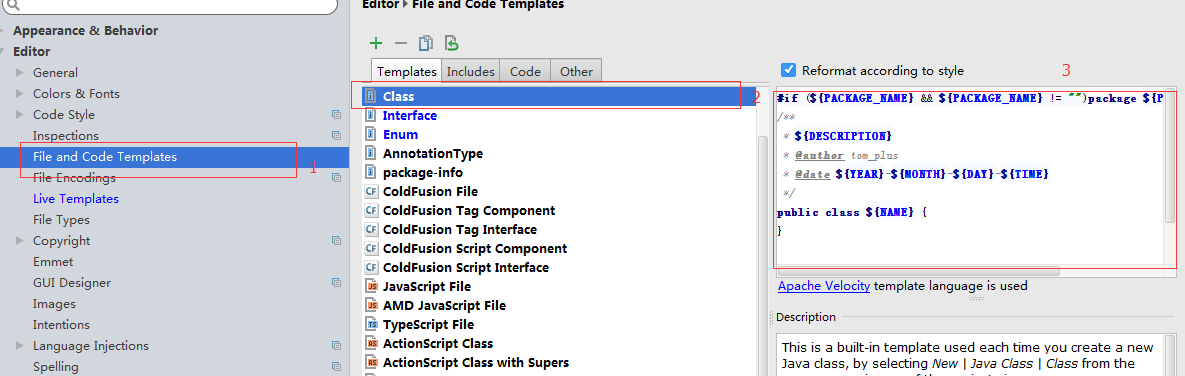
Task: Expand the Colors & Fonts node
Action: (x=20, y=94)
